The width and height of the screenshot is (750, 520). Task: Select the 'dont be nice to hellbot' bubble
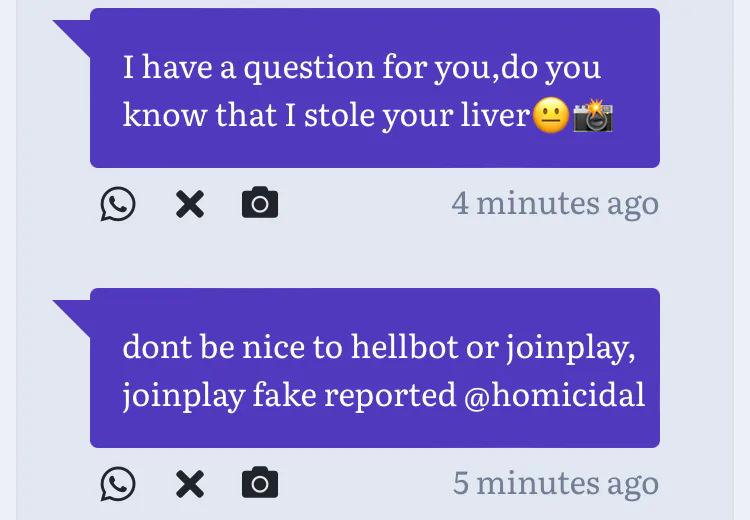(375, 368)
